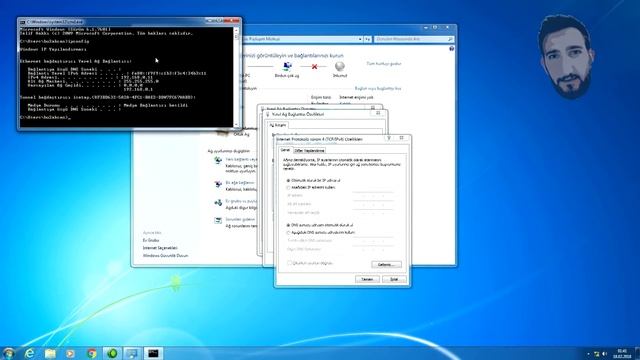Screen dimensions: 640x360
Task: Open set up new connection link
Action: (x=241, y=159)
